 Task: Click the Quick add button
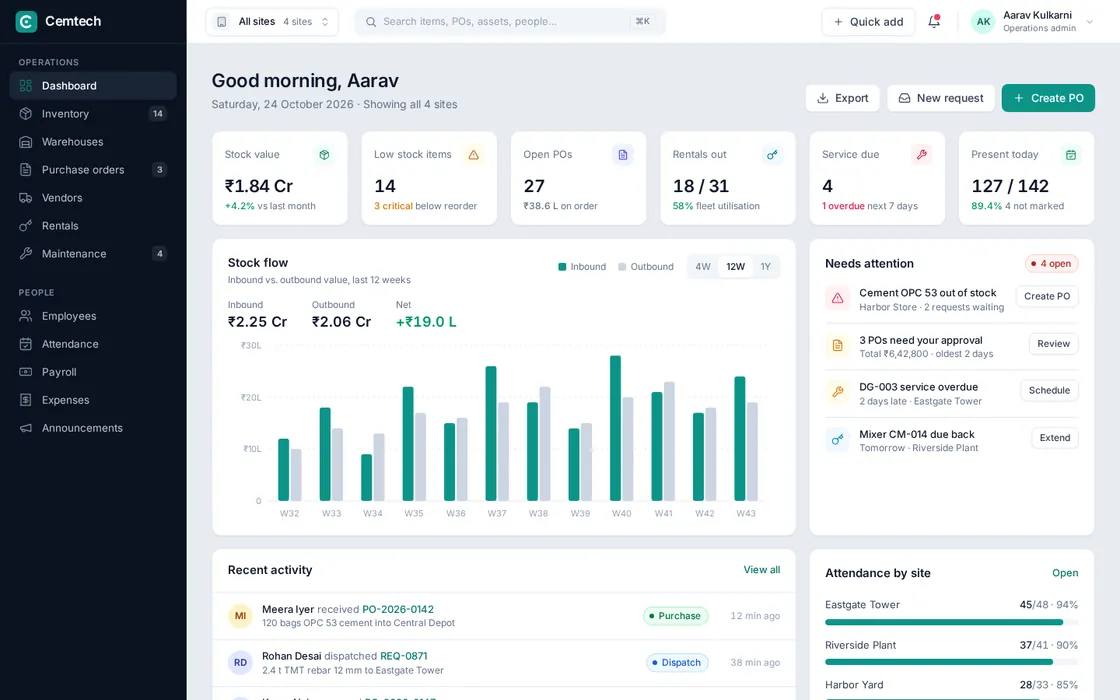coord(868,21)
